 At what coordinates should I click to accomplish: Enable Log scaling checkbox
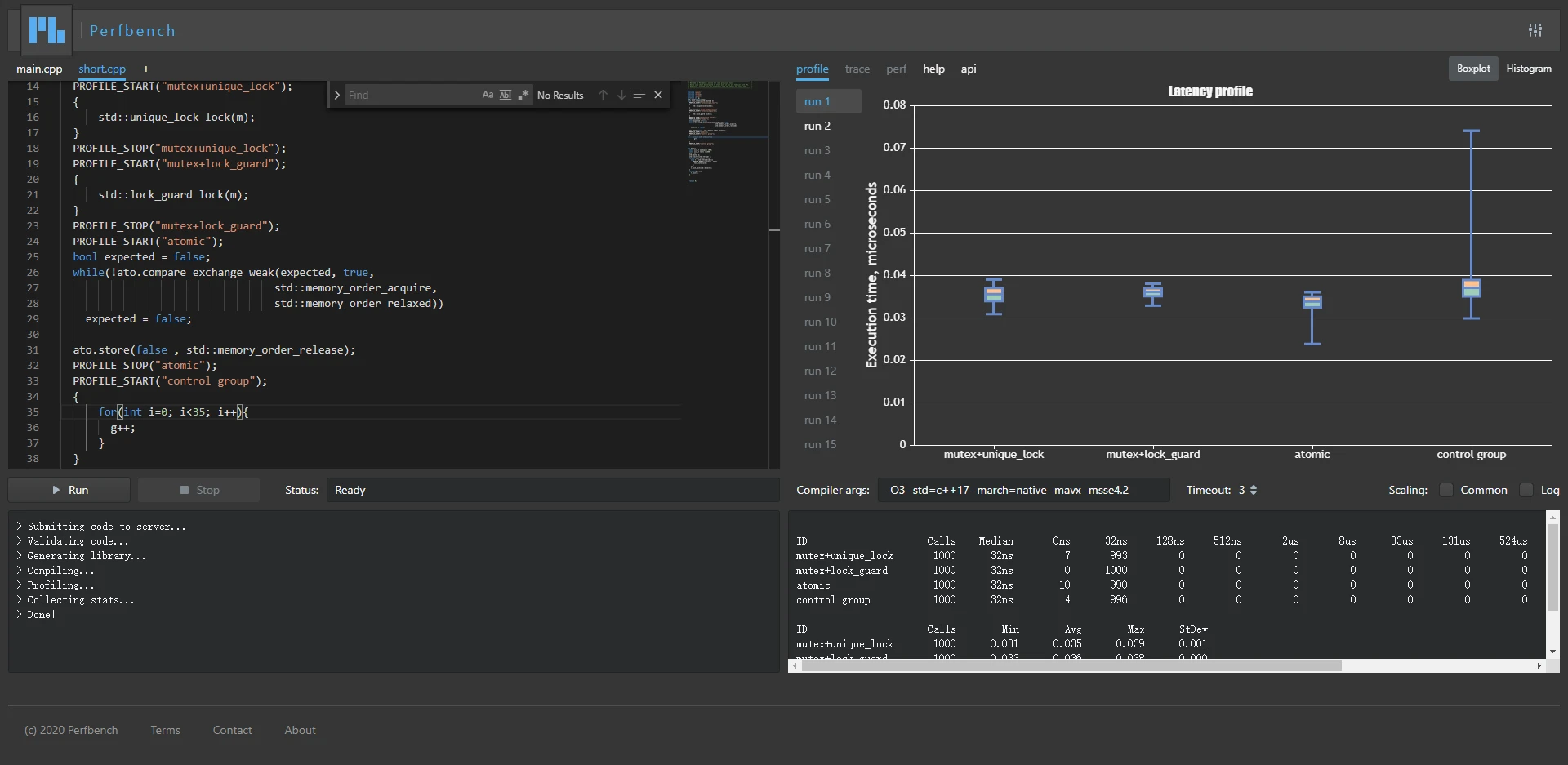tap(1526, 490)
